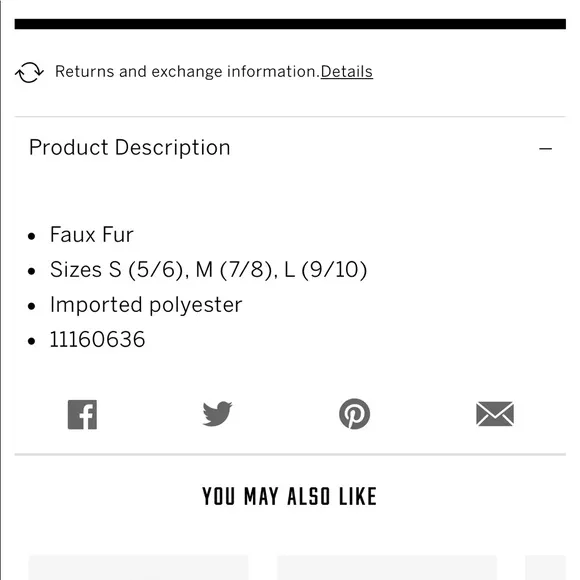Click the product number 11160636
Image resolution: width=580 pixels, height=580 pixels.
[97, 339]
